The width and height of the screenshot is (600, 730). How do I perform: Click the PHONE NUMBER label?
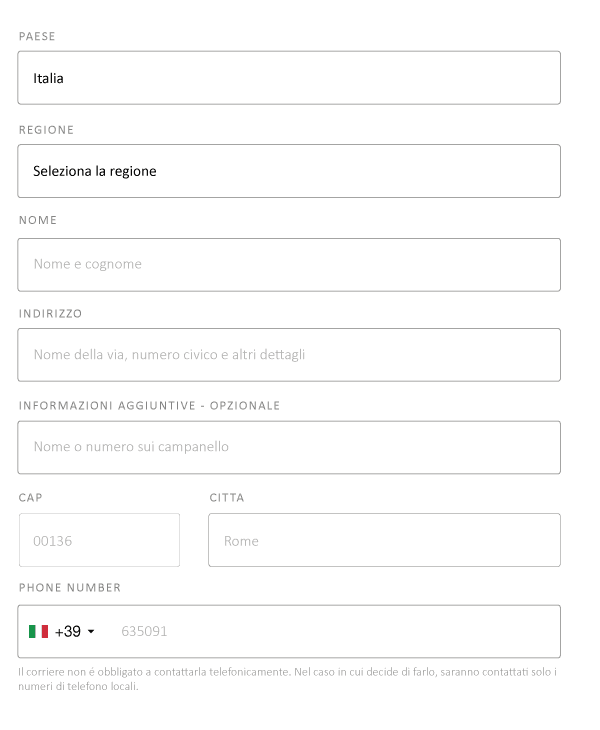coord(70,588)
